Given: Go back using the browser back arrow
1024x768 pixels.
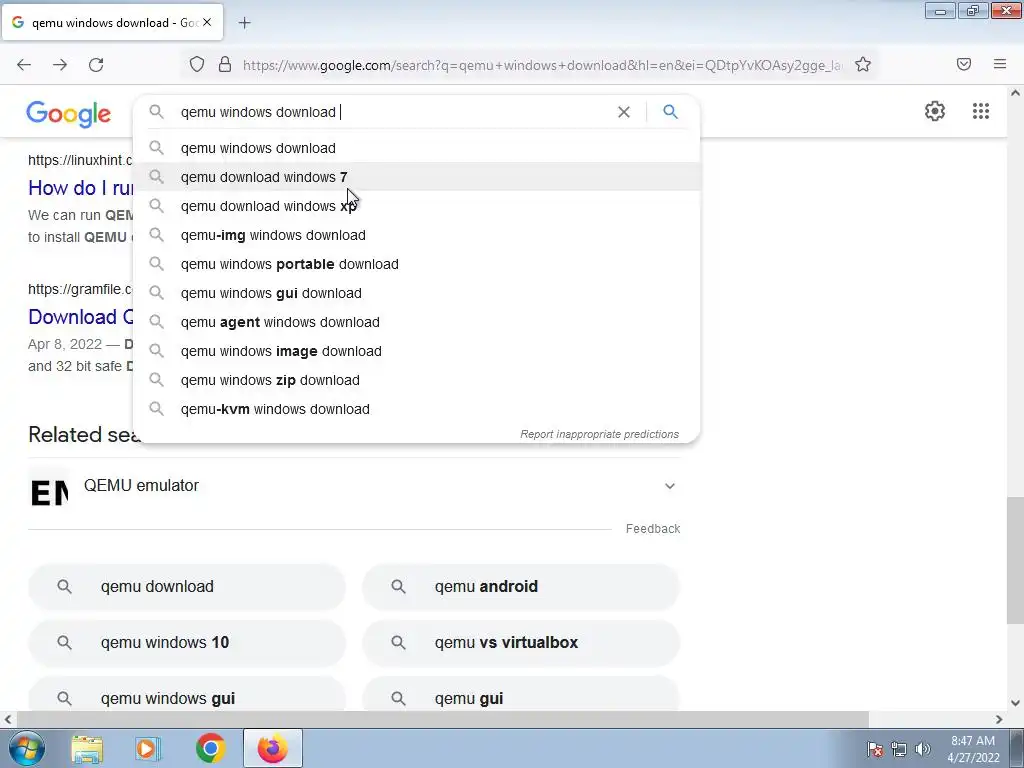Looking at the screenshot, I should tap(24, 65).
